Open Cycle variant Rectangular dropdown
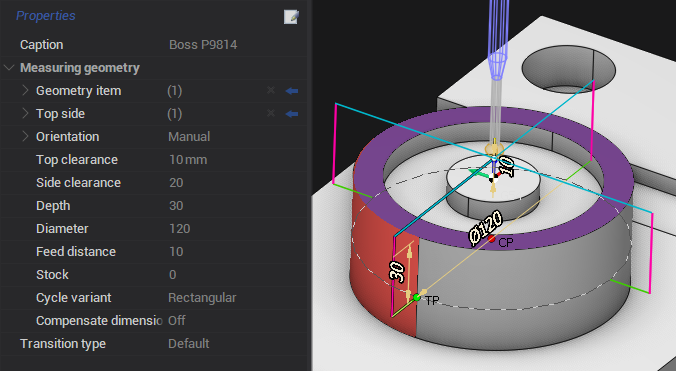Screen dimensions: 676x371 coord(202,298)
